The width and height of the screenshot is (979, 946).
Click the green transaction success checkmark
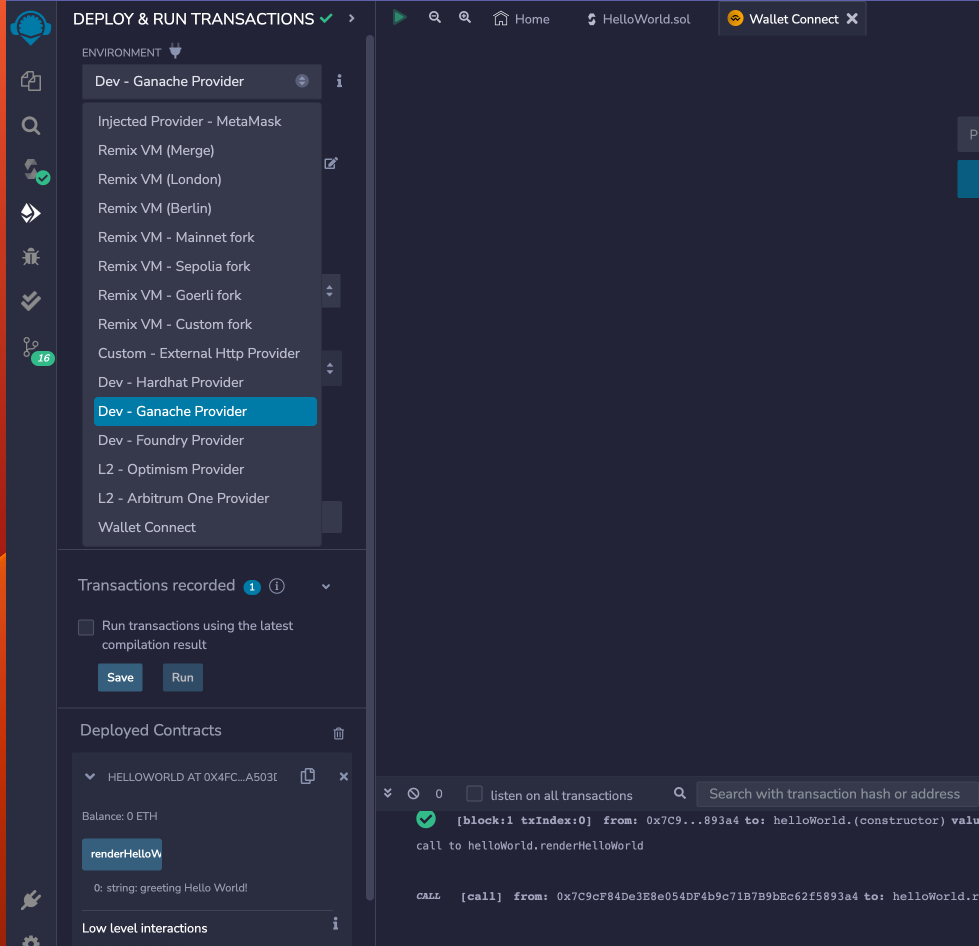tap(426, 819)
